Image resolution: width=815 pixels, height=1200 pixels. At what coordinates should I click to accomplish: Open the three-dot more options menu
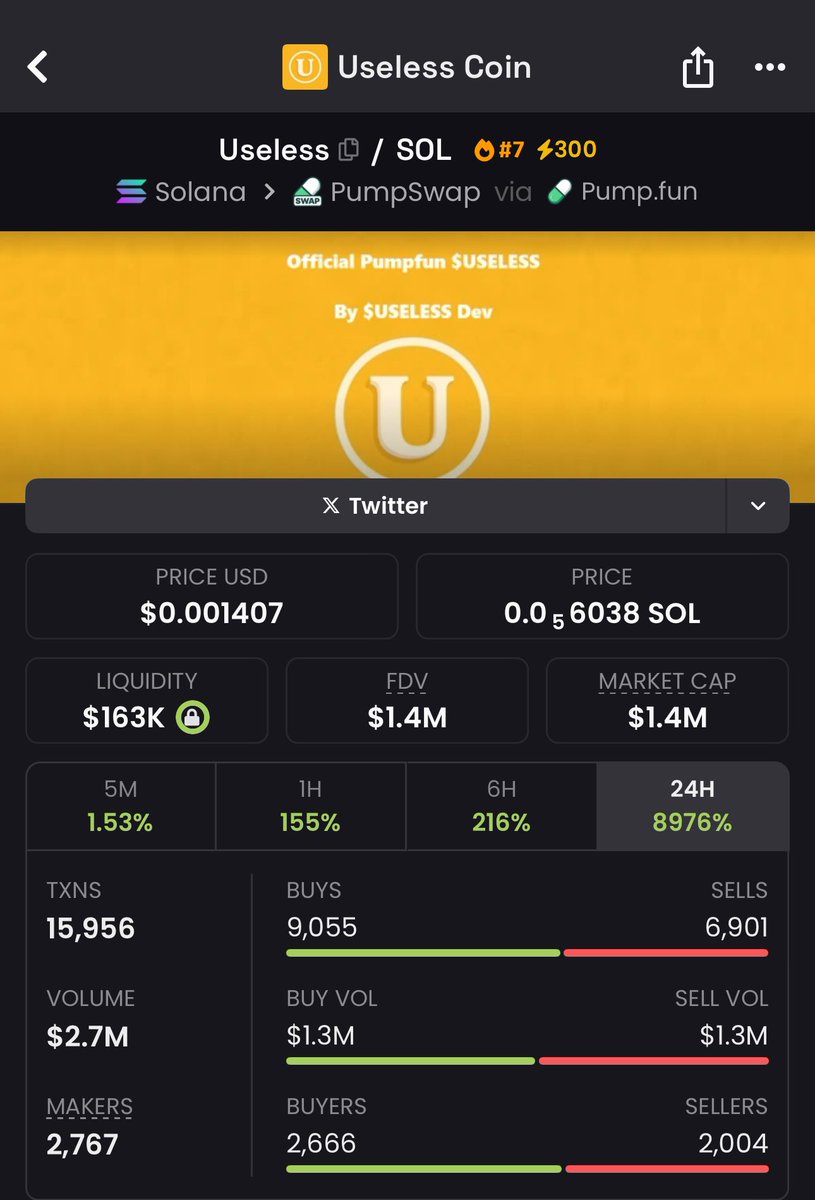coord(769,68)
